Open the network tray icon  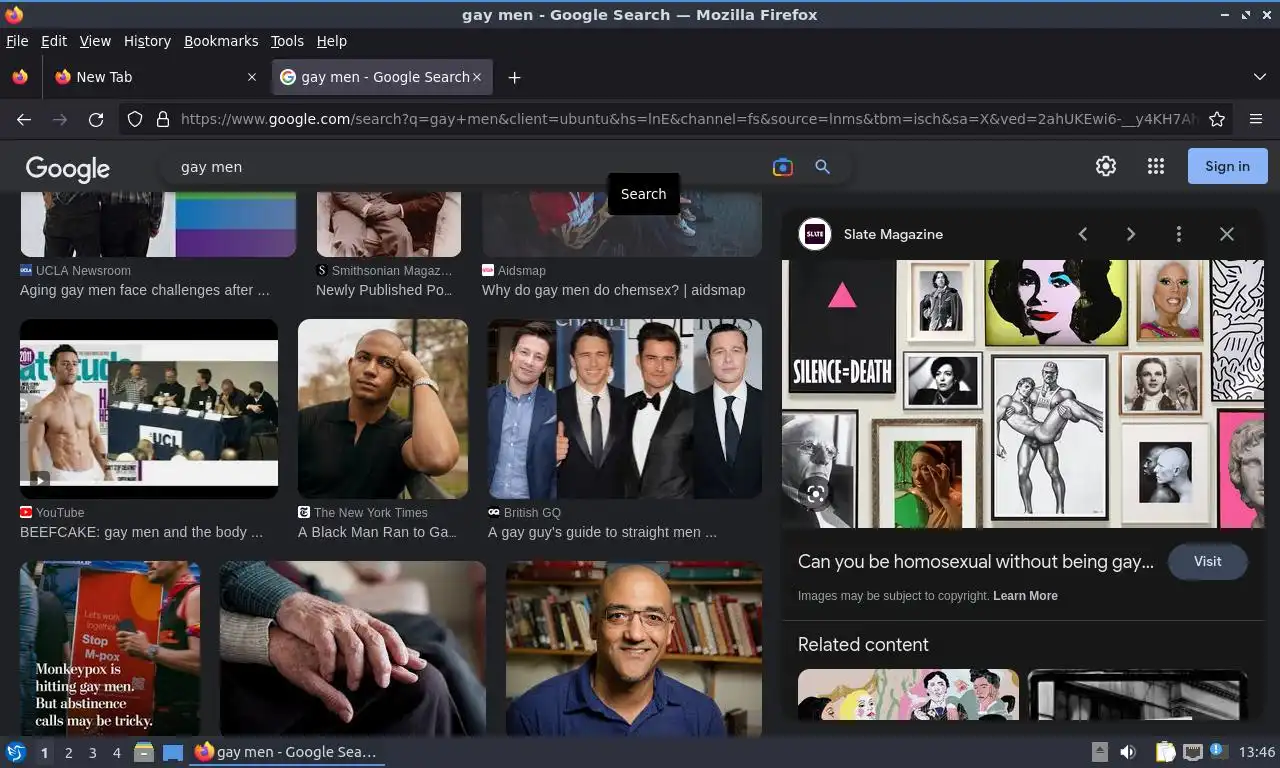click(x=1192, y=752)
